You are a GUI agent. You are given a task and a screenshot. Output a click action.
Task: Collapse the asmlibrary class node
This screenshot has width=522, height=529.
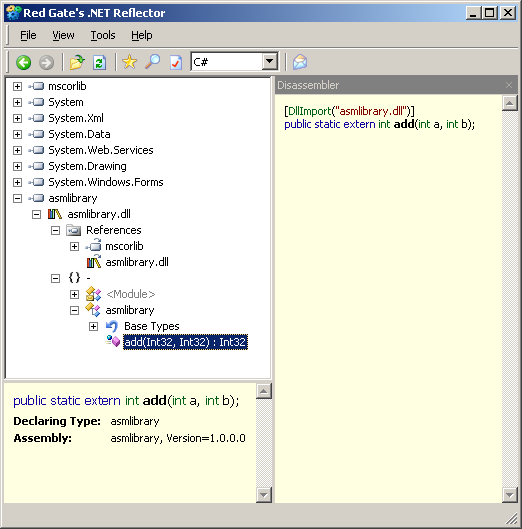[x=74, y=310]
